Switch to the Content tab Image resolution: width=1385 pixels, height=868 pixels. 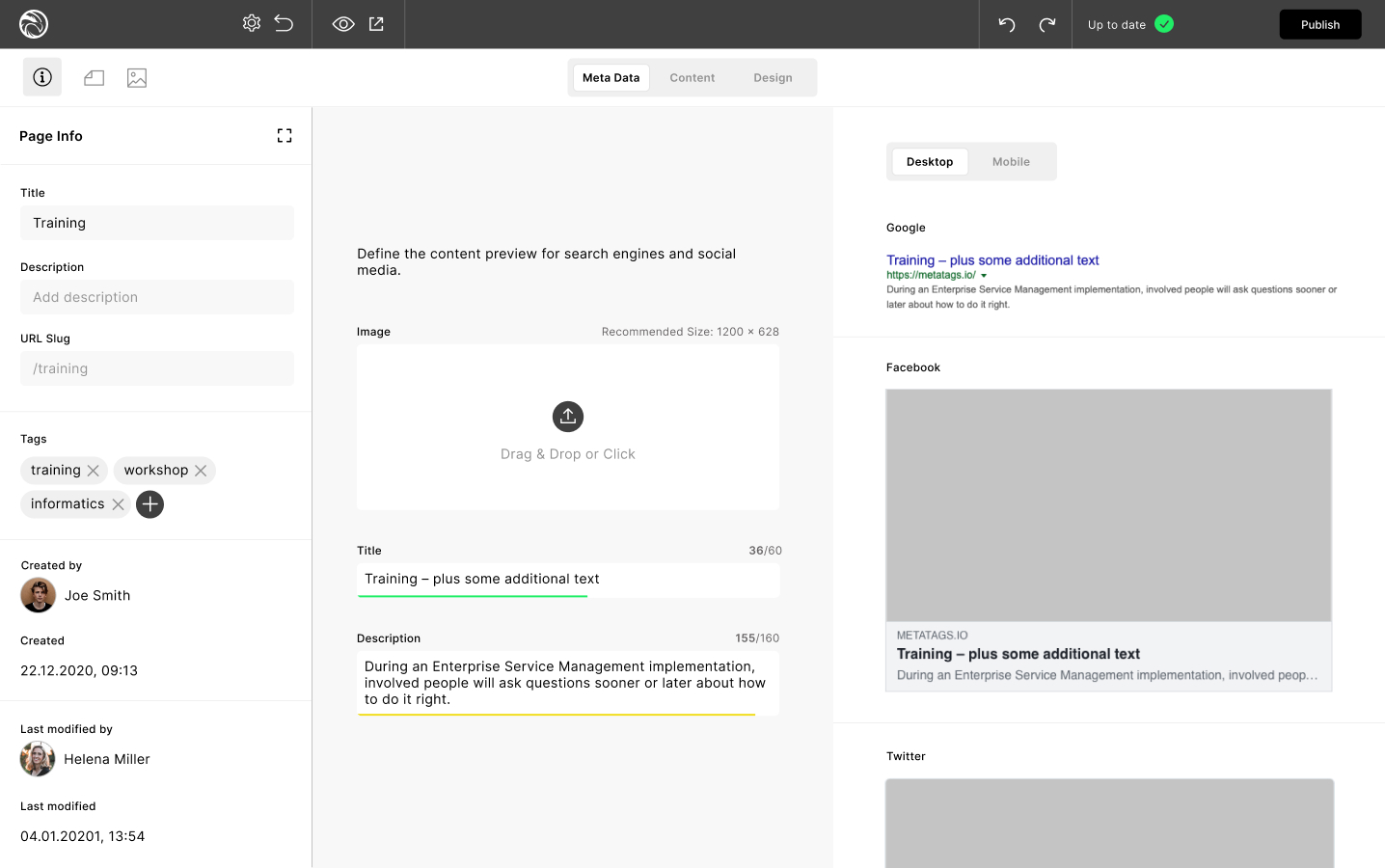[692, 78]
